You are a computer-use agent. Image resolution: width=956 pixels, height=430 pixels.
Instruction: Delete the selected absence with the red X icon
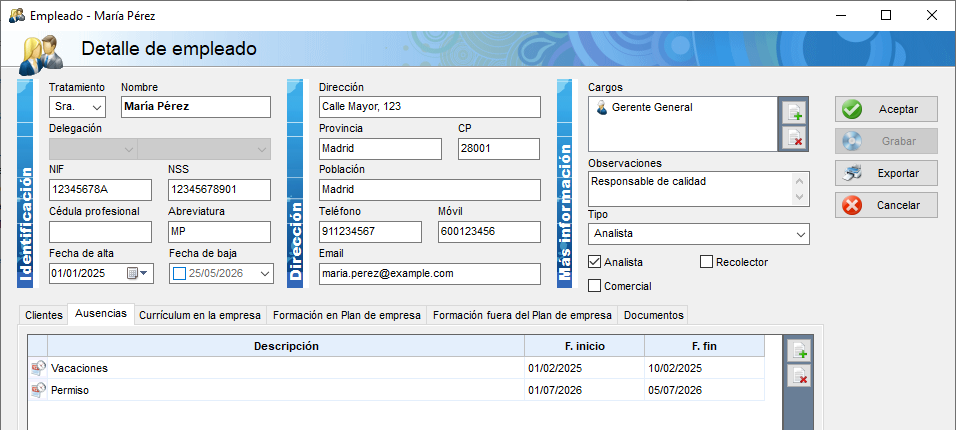(799, 376)
